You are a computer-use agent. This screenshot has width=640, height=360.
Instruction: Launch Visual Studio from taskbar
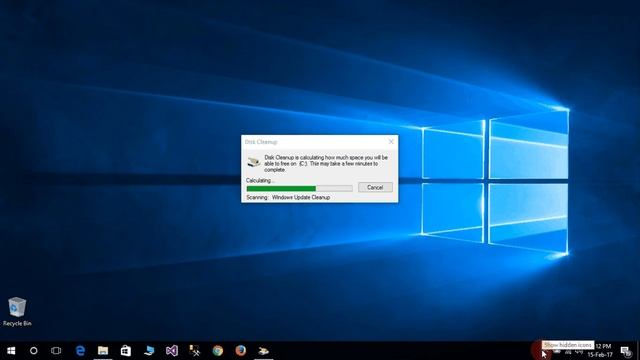[x=172, y=351]
